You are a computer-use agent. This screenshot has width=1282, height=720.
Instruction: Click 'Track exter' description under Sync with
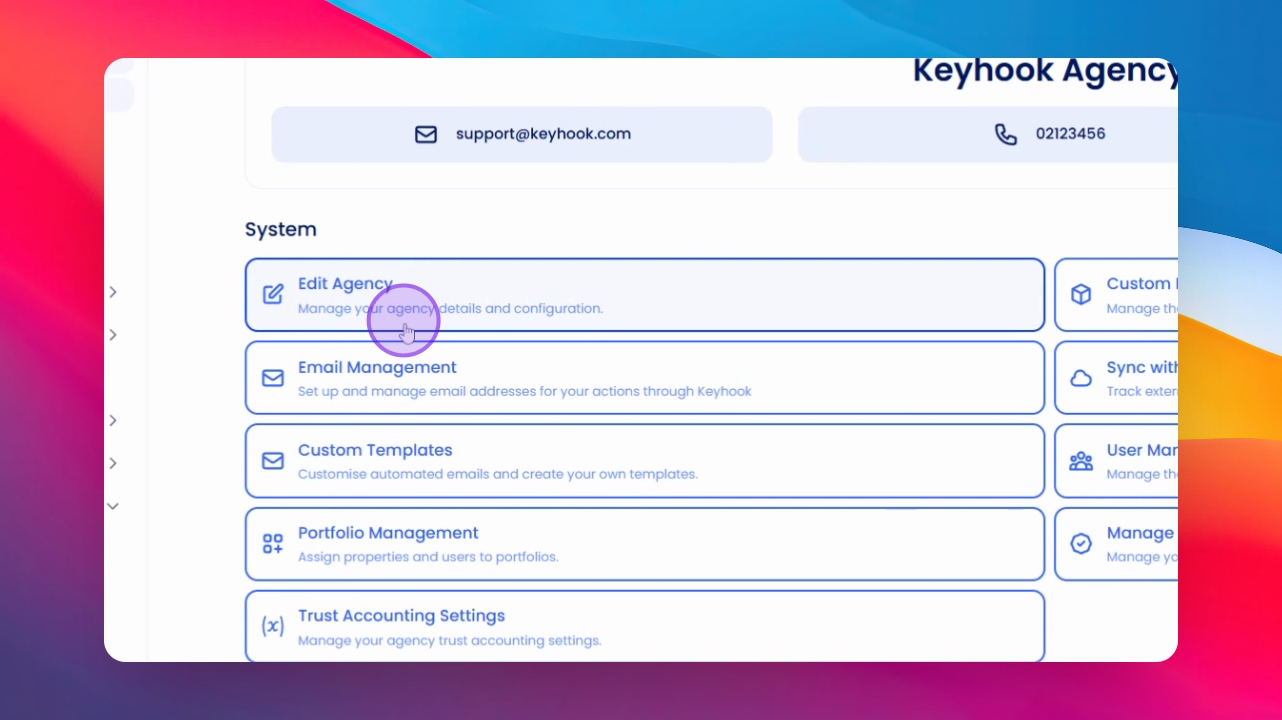click(1142, 392)
